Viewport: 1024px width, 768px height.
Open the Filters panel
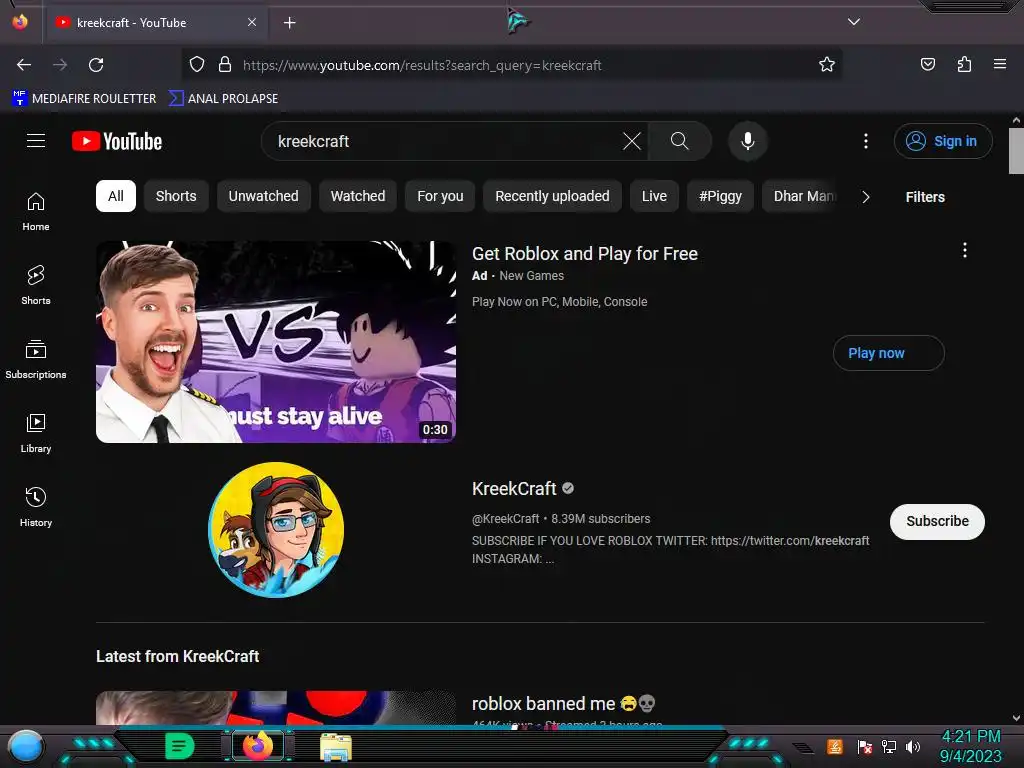click(x=925, y=197)
